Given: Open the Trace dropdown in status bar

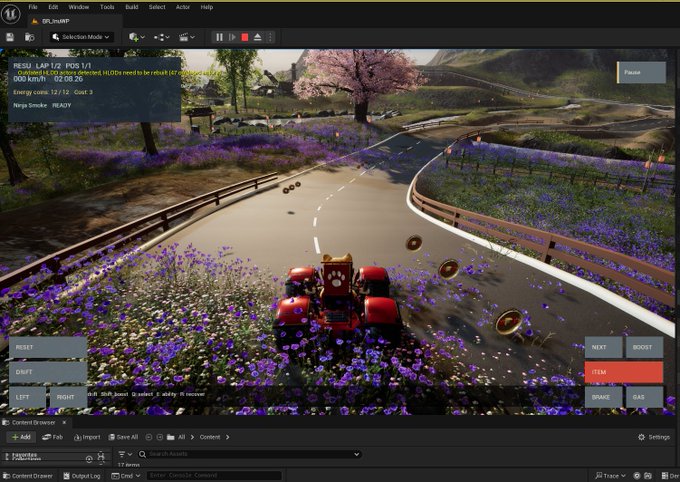Looking at the screenshot, I should 611,476.
